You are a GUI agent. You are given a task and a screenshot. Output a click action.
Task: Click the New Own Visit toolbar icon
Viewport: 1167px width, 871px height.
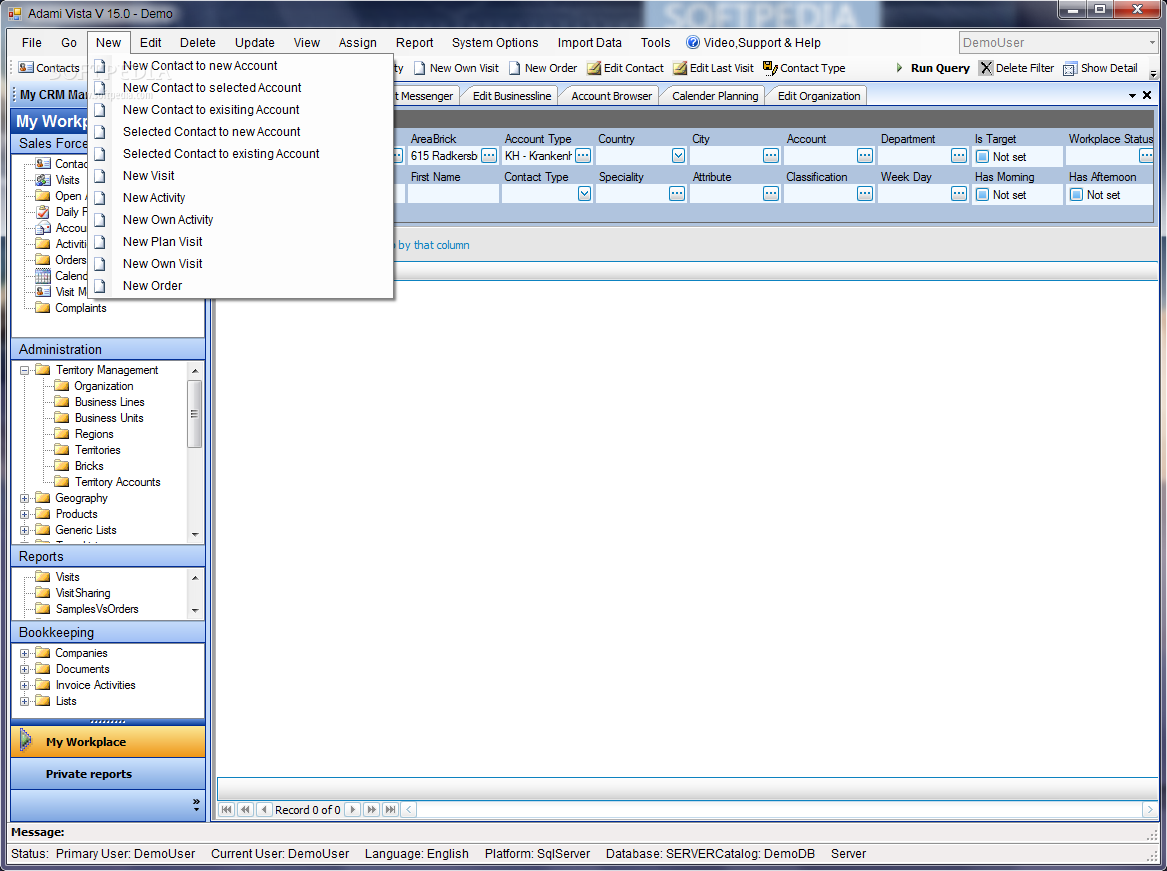[420, 68]
